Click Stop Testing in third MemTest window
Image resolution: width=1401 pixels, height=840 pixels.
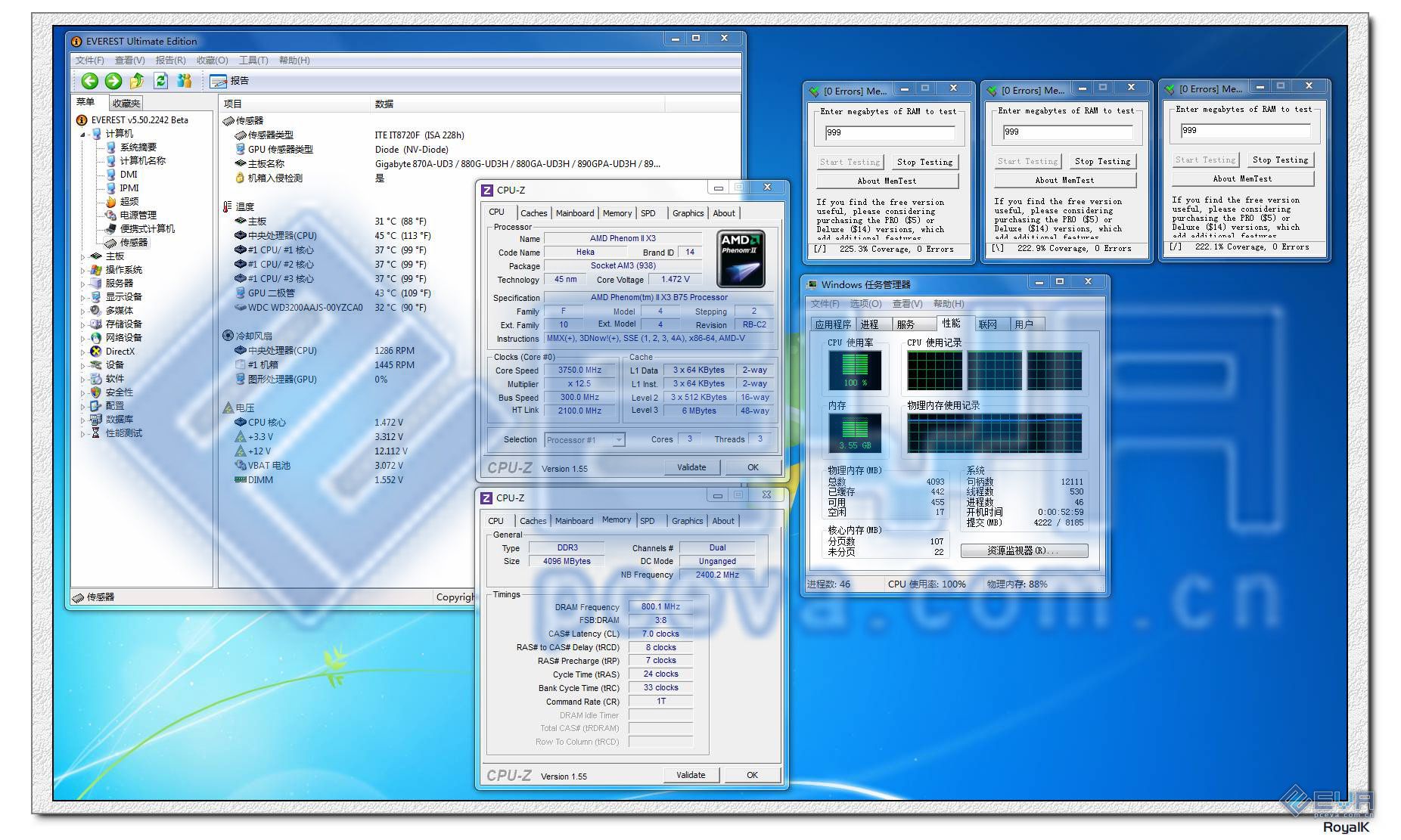click(1280, 160)
